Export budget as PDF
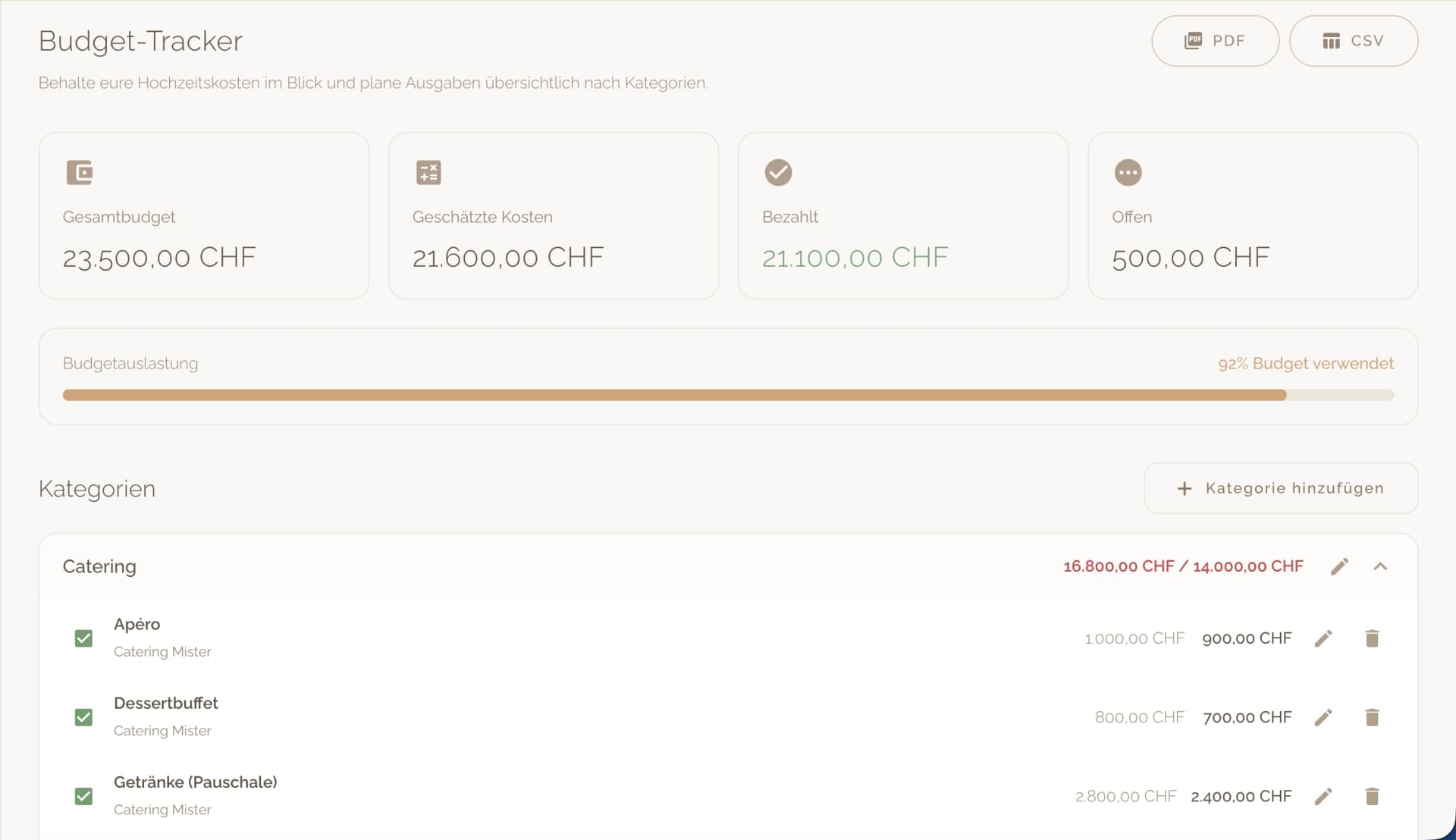Viewport: 1456px width, 840px height. [x=1215, y=41]
